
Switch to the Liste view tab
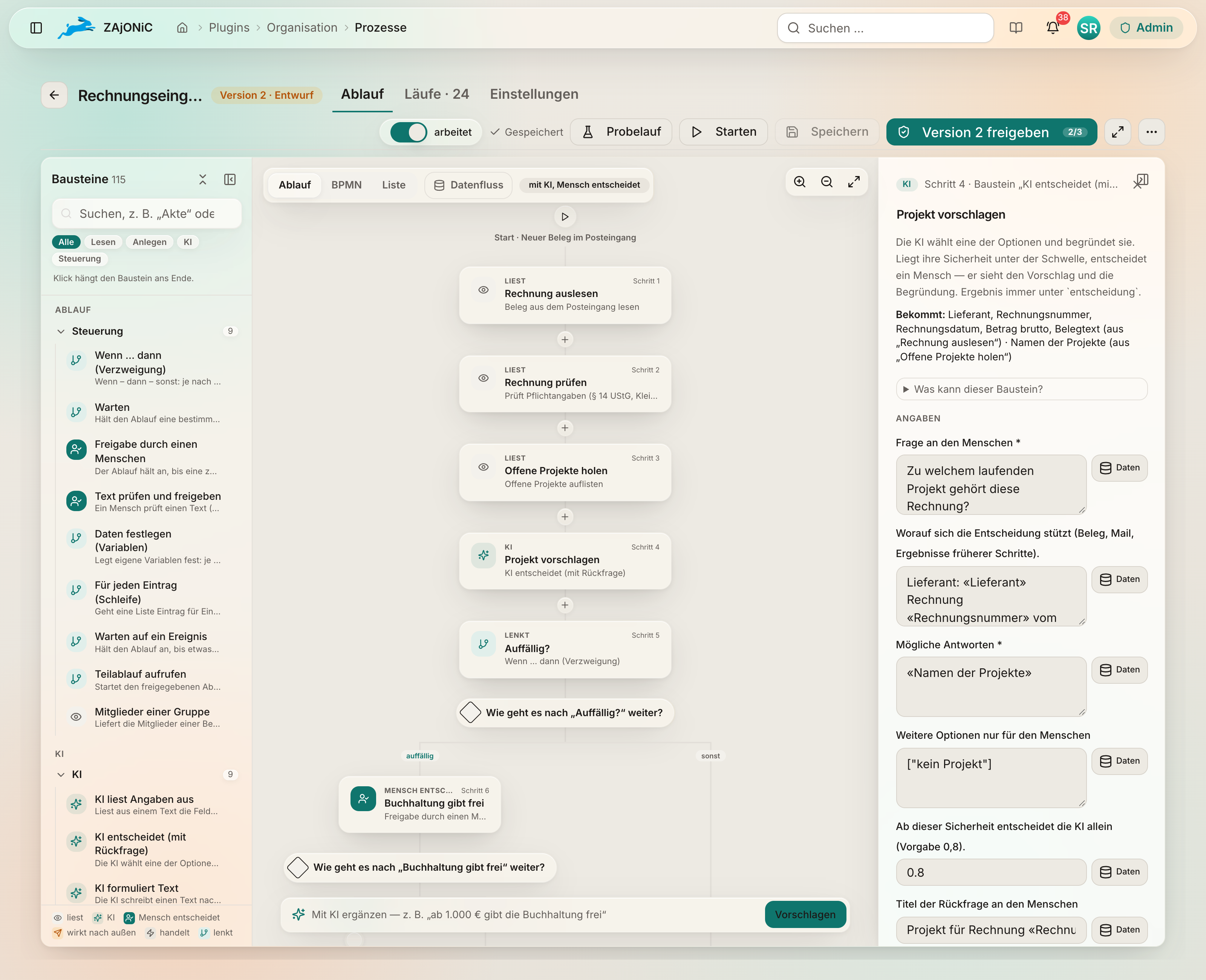[394, 185]
